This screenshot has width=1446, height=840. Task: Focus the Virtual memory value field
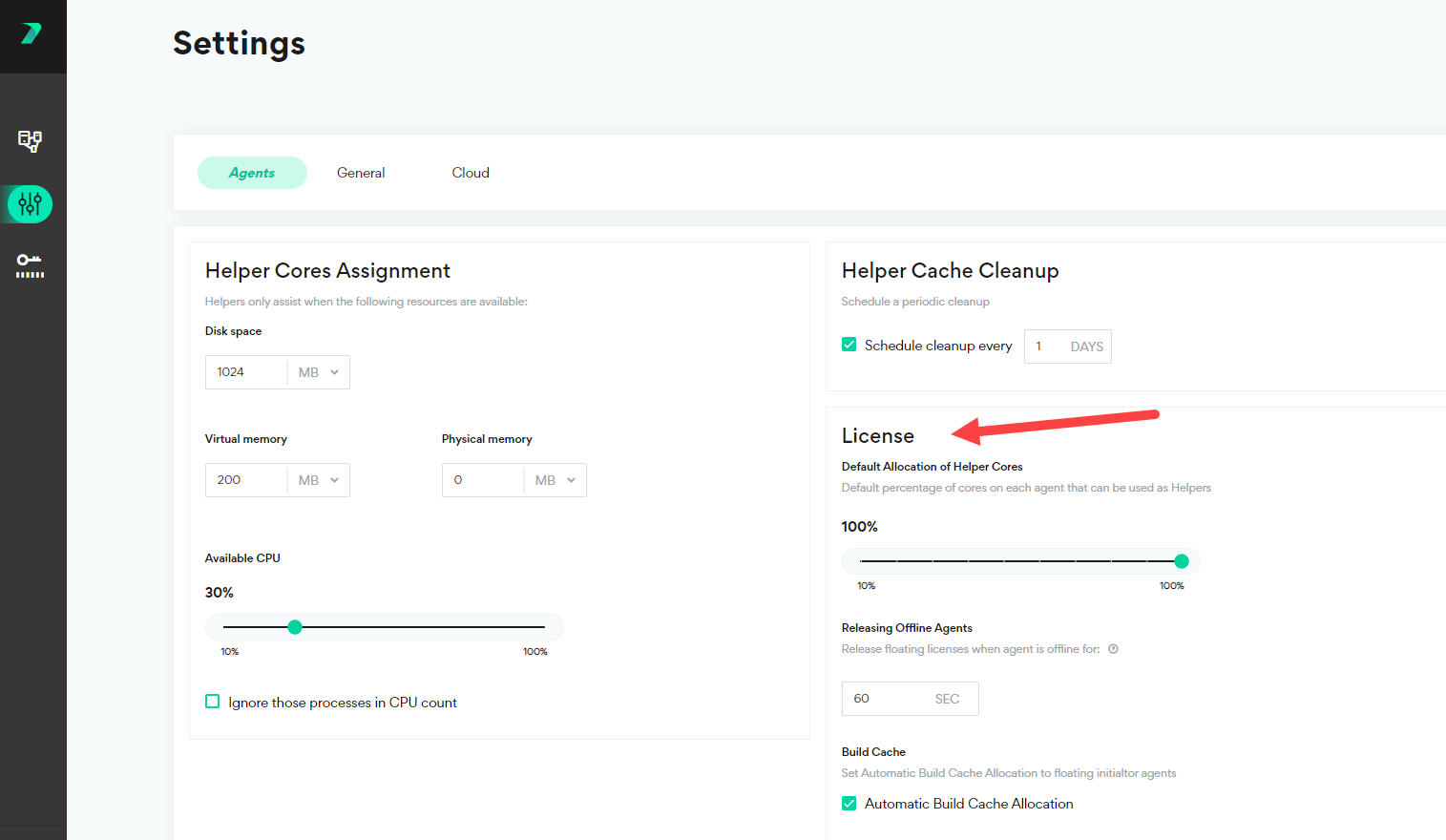[x=246, y=480]
